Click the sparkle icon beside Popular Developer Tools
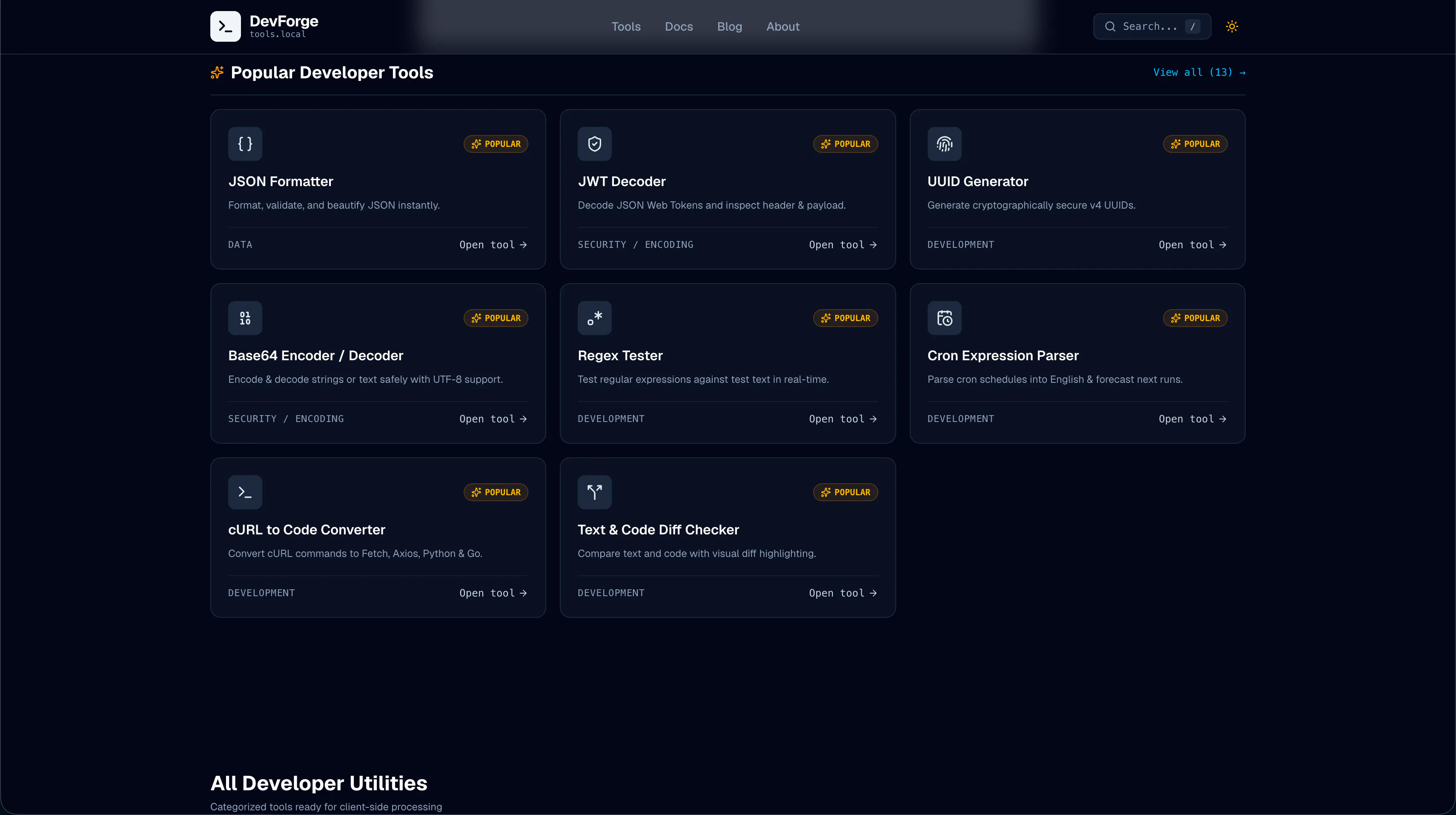The height and width of the screenshot is (815, 1456). 217,72
